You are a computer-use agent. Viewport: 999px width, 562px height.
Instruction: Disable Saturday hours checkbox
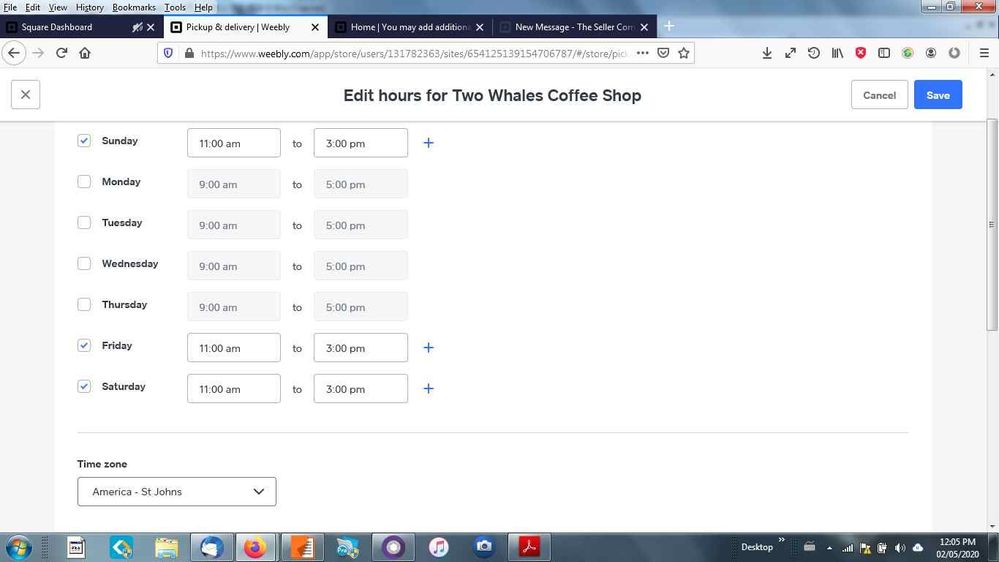point(84,386)
